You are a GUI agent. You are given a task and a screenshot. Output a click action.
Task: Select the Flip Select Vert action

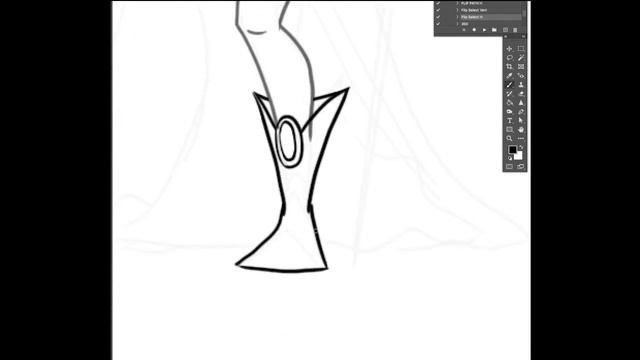pyautogui.click(x=474, y=10)
